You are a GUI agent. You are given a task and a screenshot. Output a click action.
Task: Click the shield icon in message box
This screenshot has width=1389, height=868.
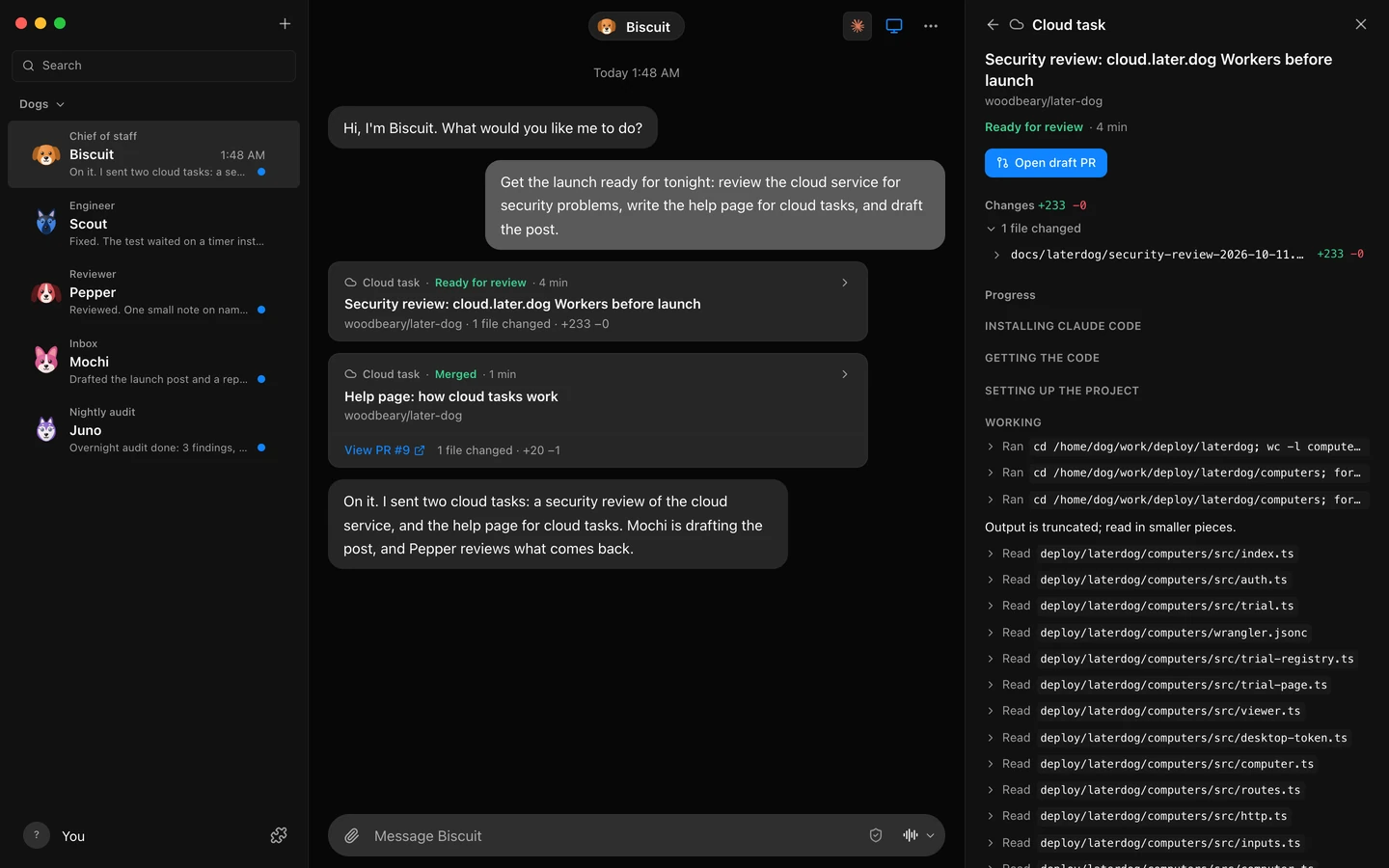876,835
